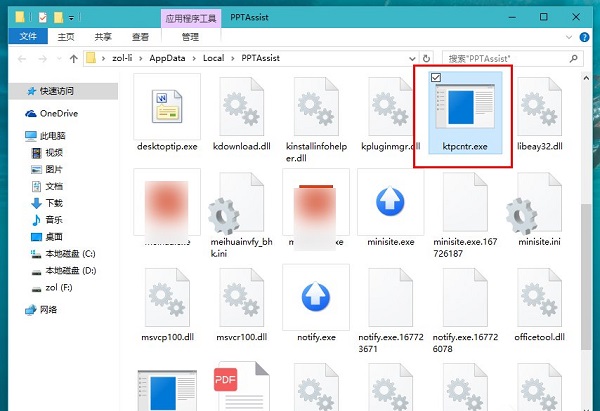Open the 文件 menu tab

point(28,36)
